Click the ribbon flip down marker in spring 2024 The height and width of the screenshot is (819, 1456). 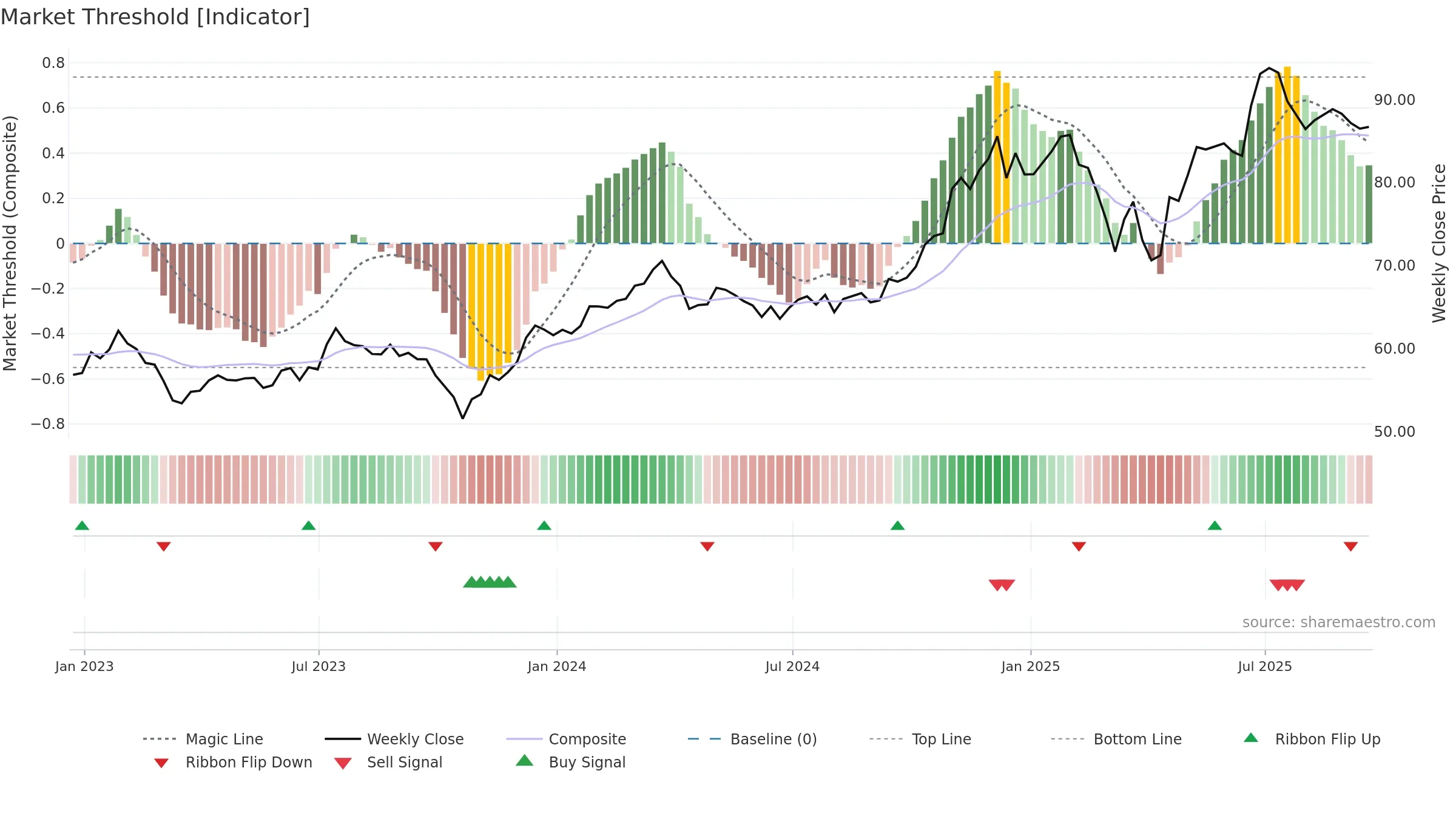(707, 547)
